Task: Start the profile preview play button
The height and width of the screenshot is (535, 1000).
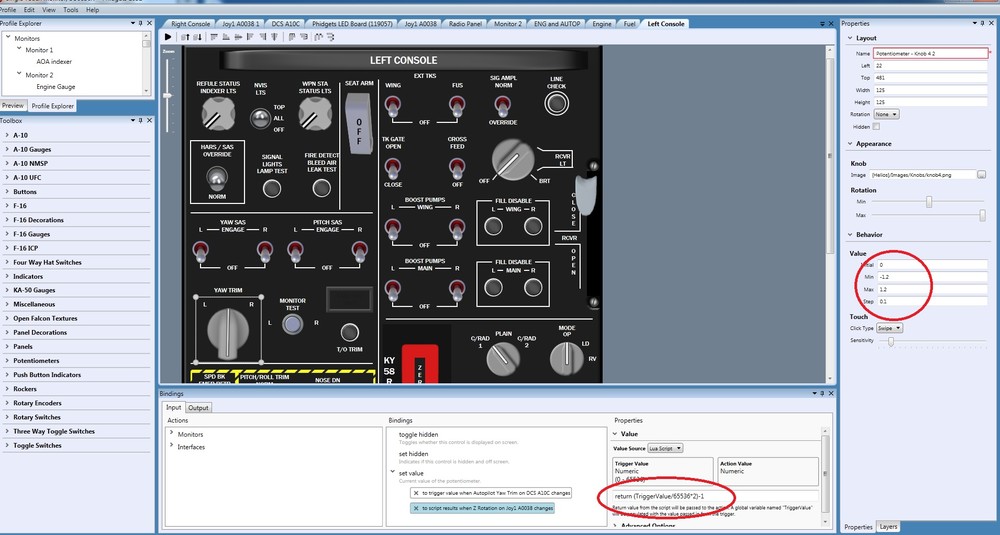Action: coord(168,37)
